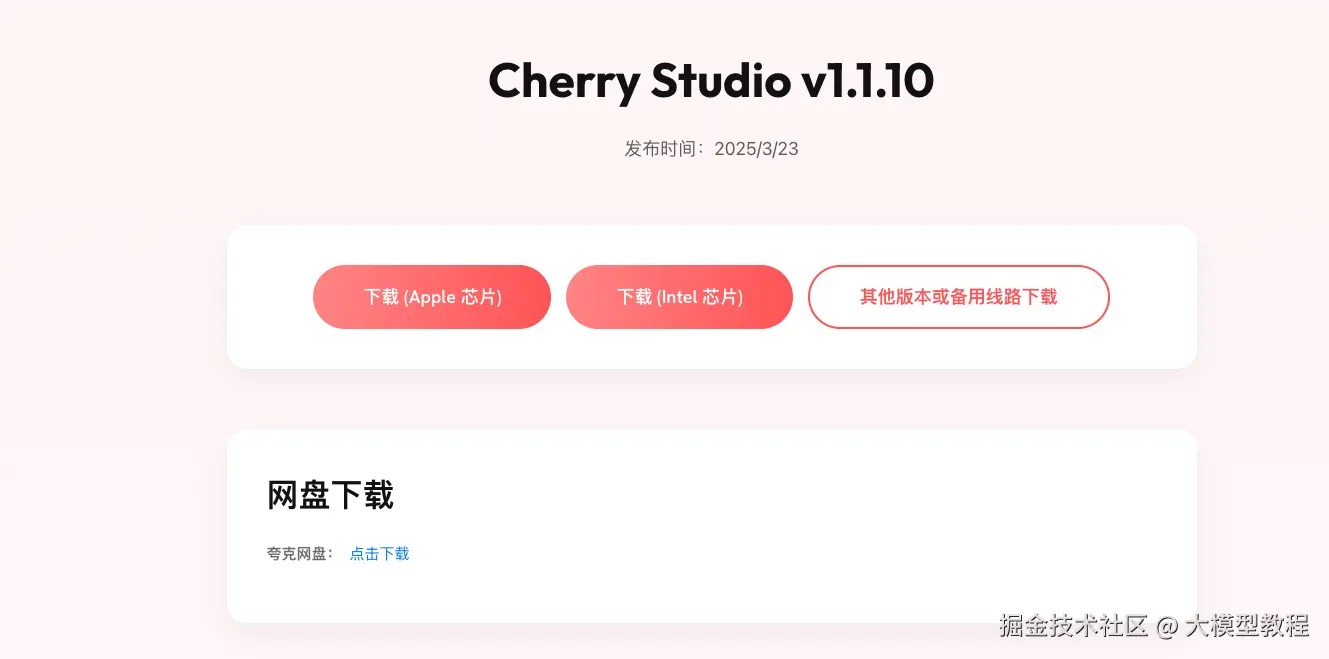The image size is (1329, 659).
Task: Click the 掘金技术社区 watermark text
Action: pos(1073,626)
